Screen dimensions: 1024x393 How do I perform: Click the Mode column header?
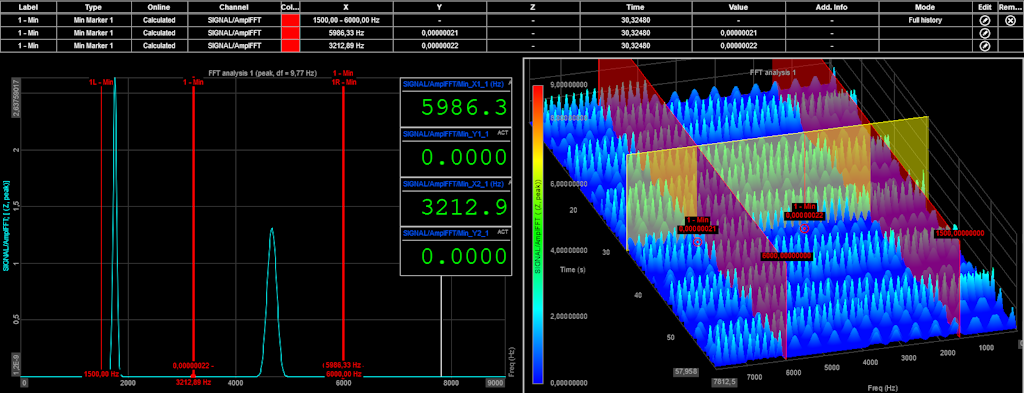coord(925,7)
